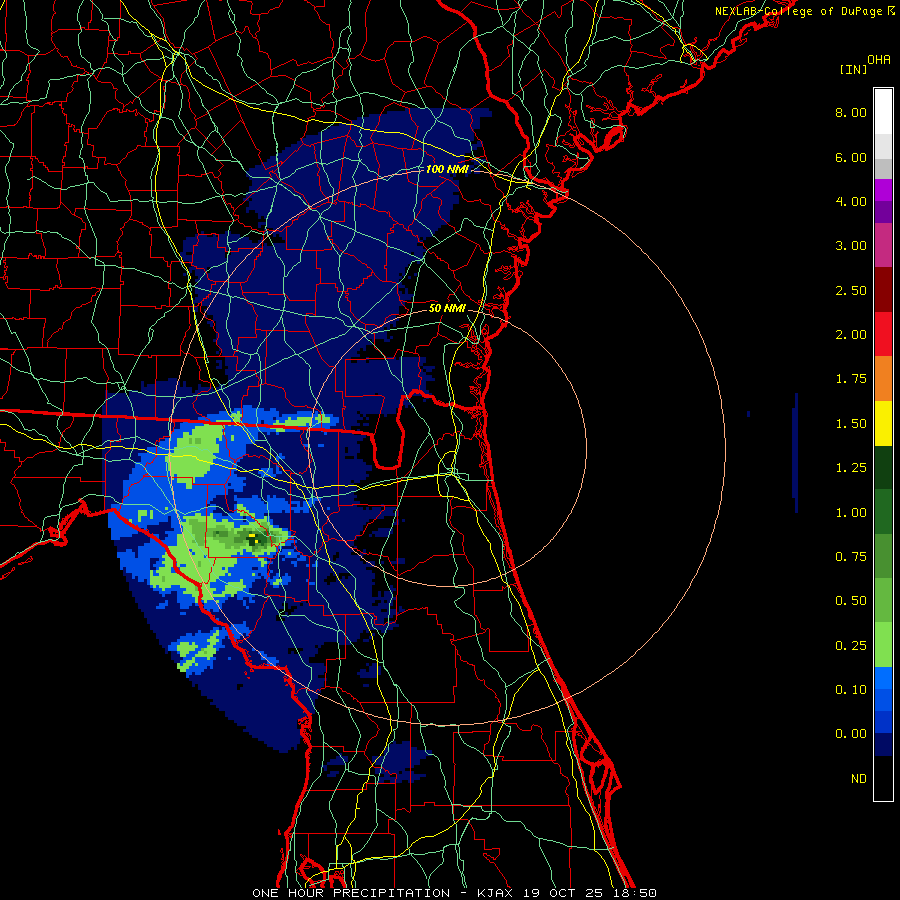Click the 0.75 legend value
900x900 pixels.
pos(851,557)
